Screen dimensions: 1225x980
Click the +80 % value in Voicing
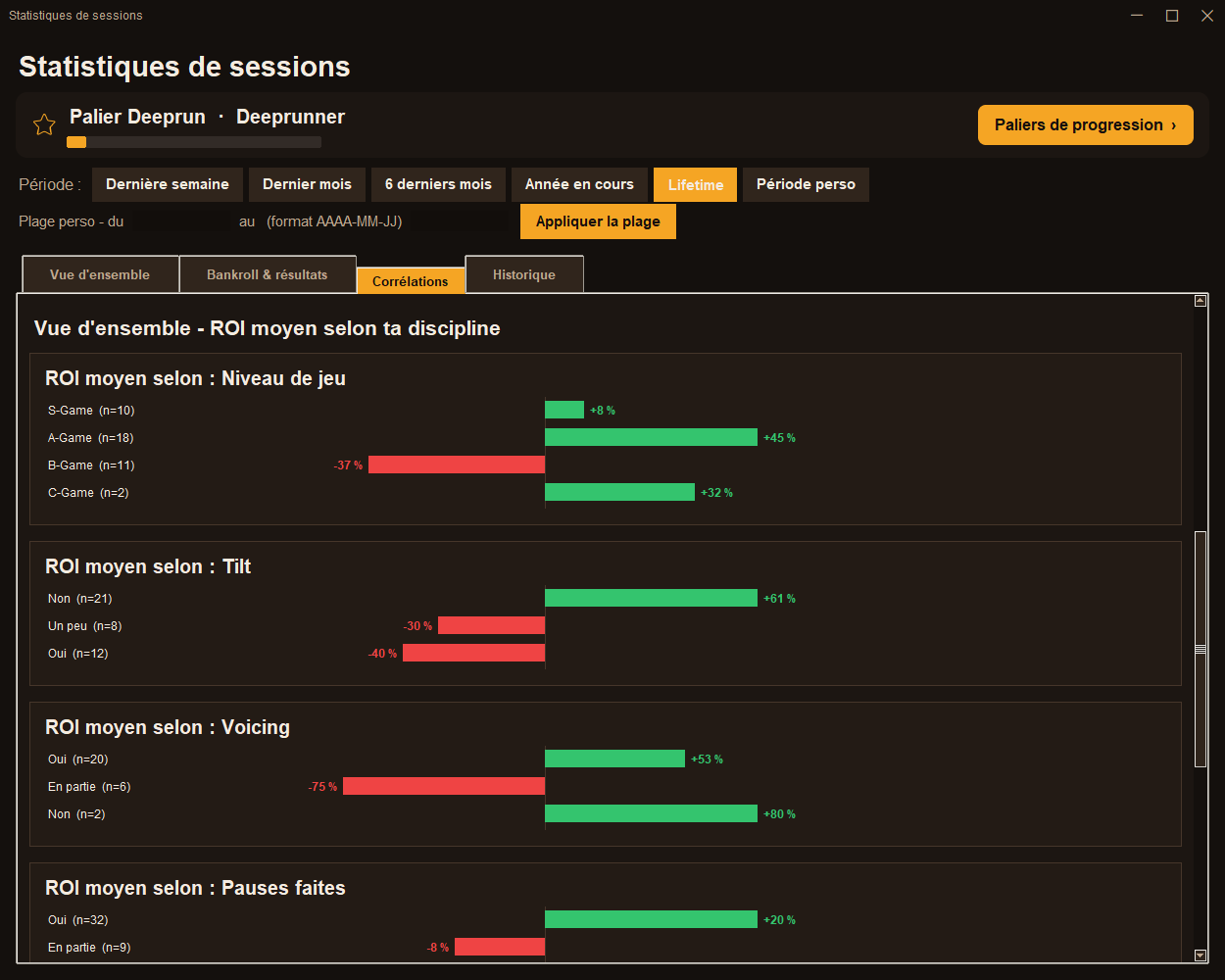click(x=779, y=814)
